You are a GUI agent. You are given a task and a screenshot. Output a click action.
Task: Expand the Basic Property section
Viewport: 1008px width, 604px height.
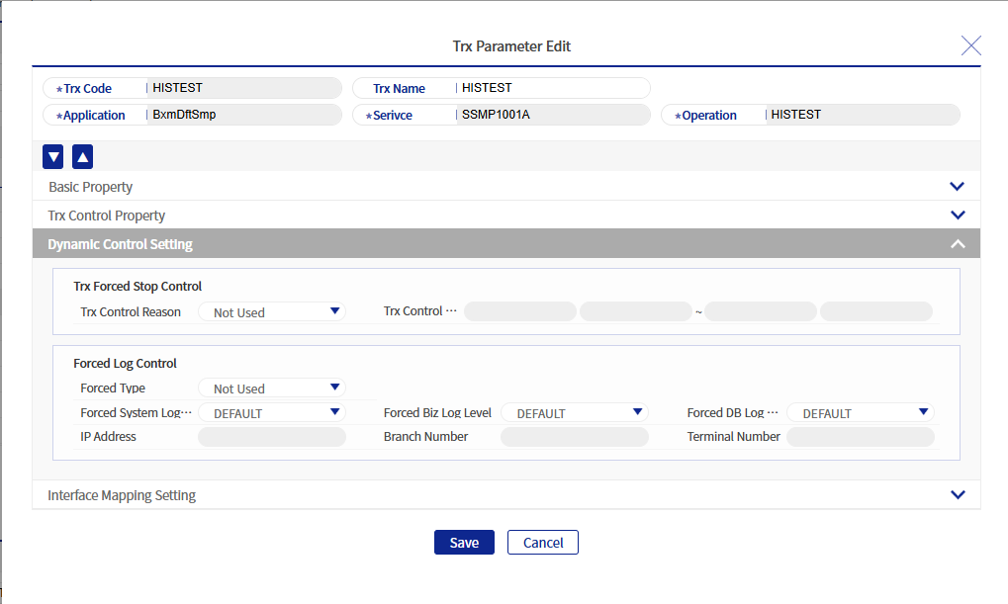coord(957,187)
